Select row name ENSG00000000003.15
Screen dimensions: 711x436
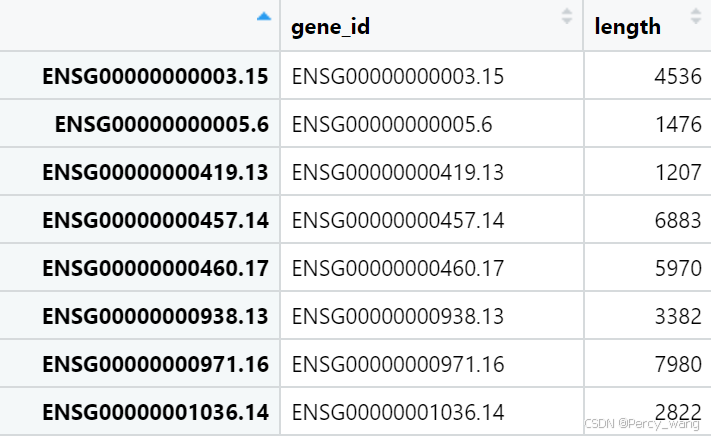point(156,76)
